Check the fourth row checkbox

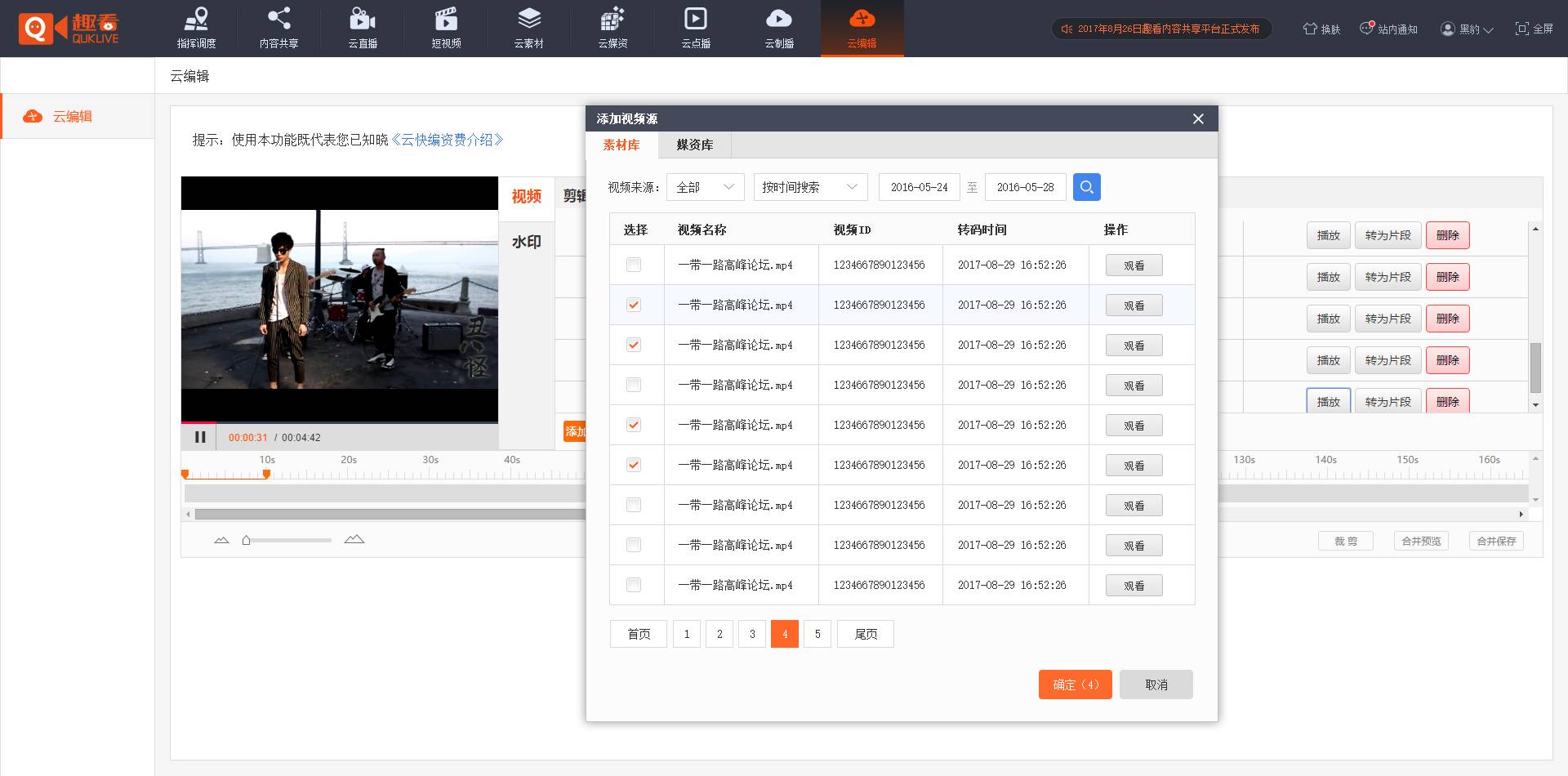pos(634,385)
